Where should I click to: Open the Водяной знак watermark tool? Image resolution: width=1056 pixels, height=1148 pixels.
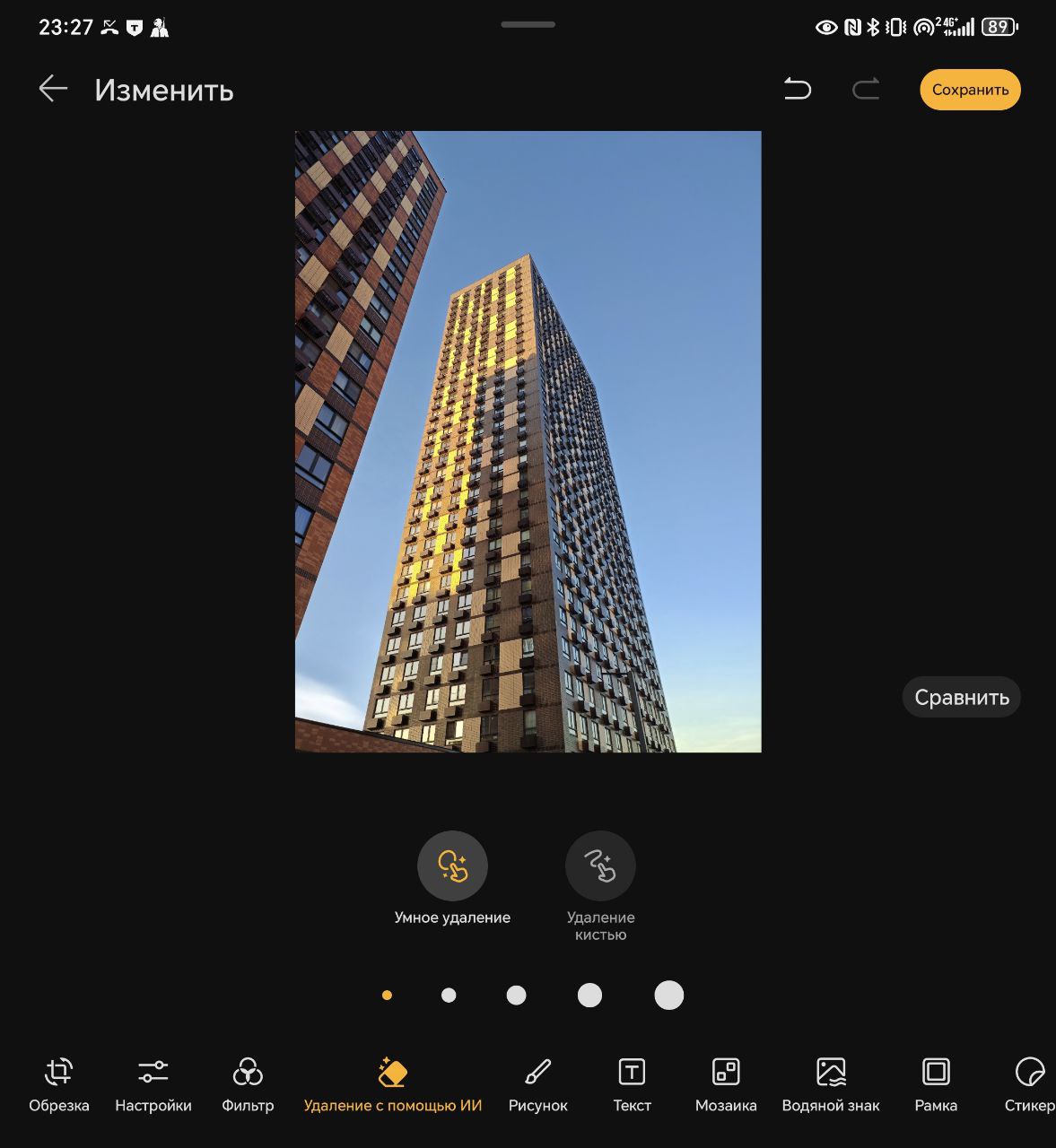coord(831,1084)
